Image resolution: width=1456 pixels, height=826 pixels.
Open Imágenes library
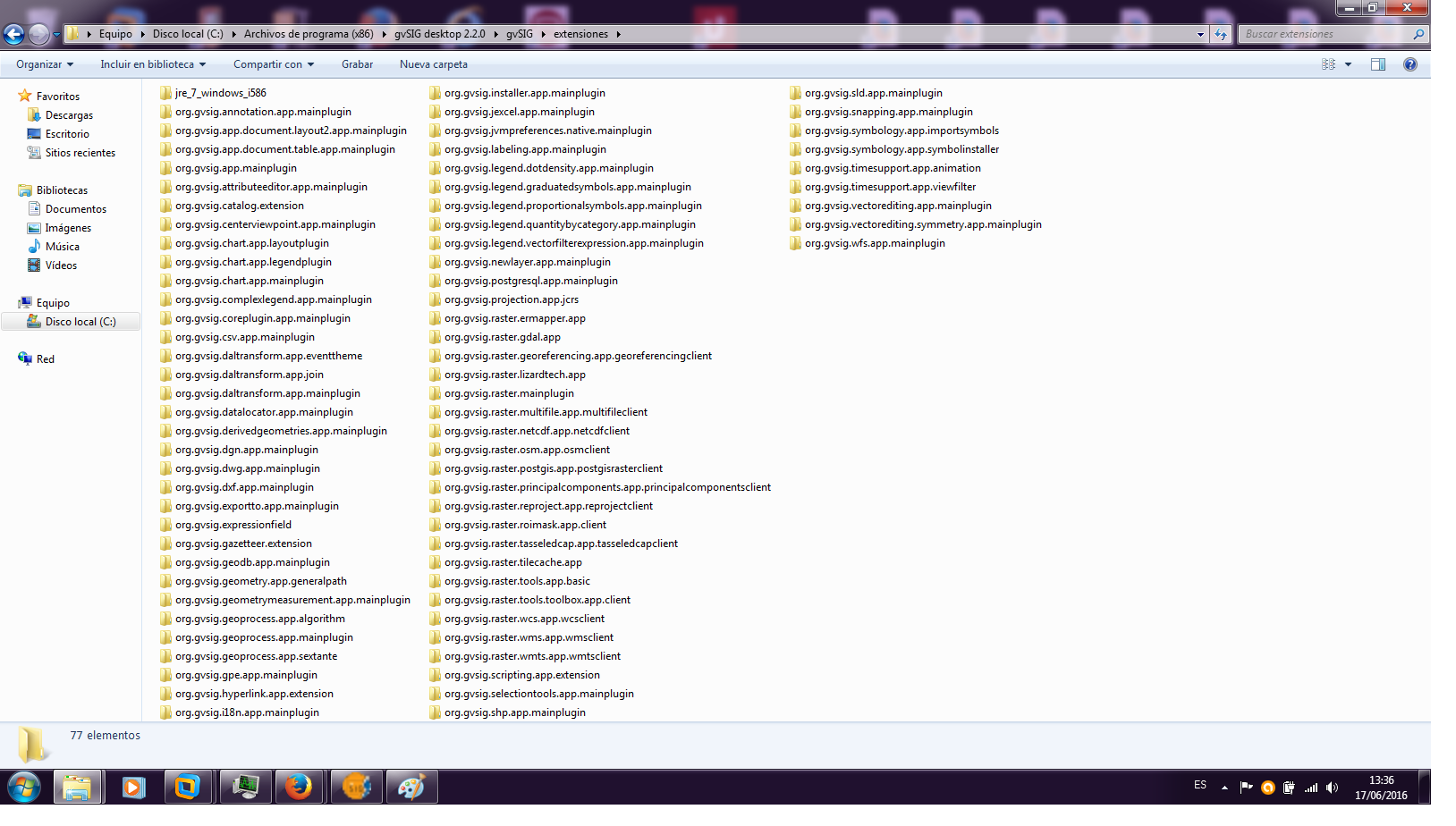(68, 228)
